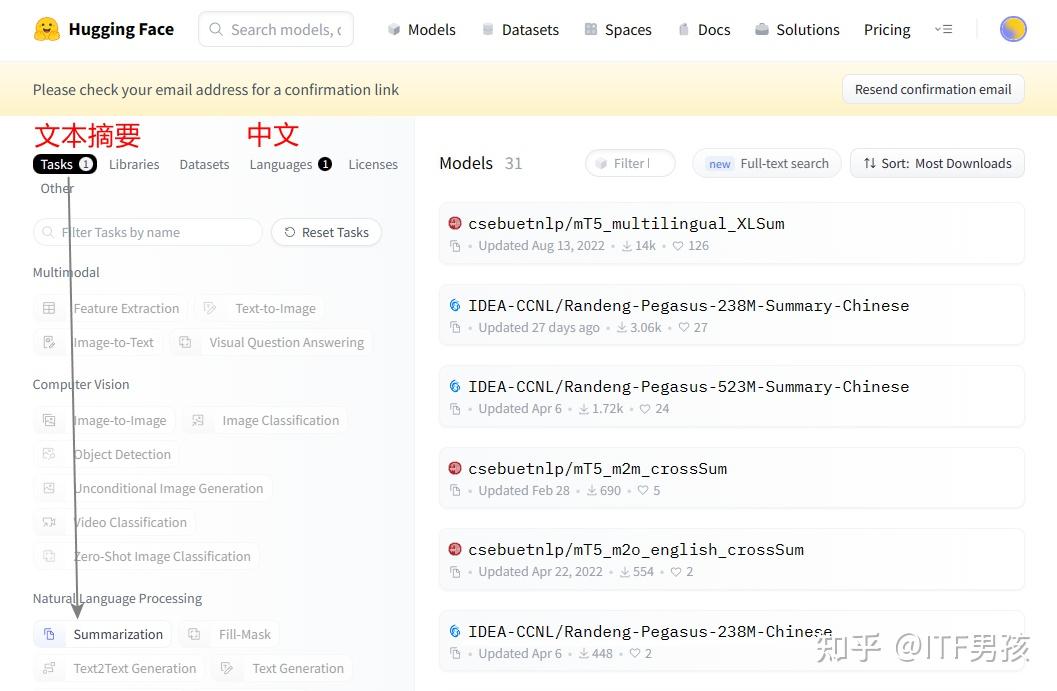Click the Models cube icon in the navbar
Image resolution: width=1057 pixels, height=691 pixels.
[x=394, y=30]
